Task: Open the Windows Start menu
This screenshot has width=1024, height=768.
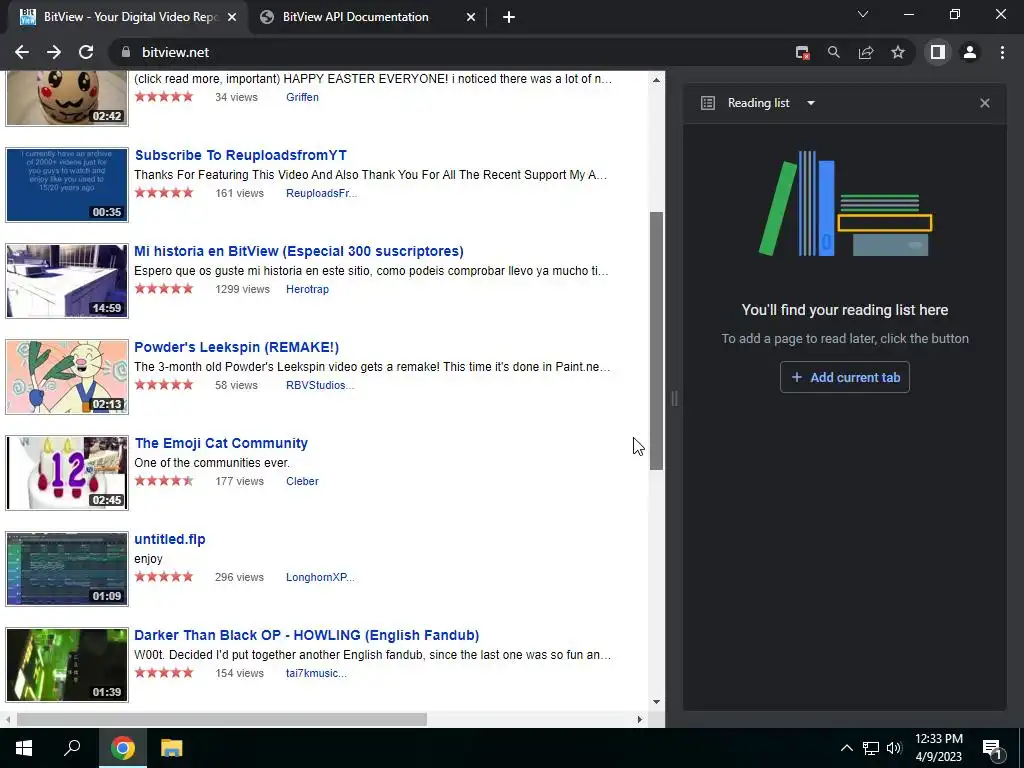Action: click(24, 748)
